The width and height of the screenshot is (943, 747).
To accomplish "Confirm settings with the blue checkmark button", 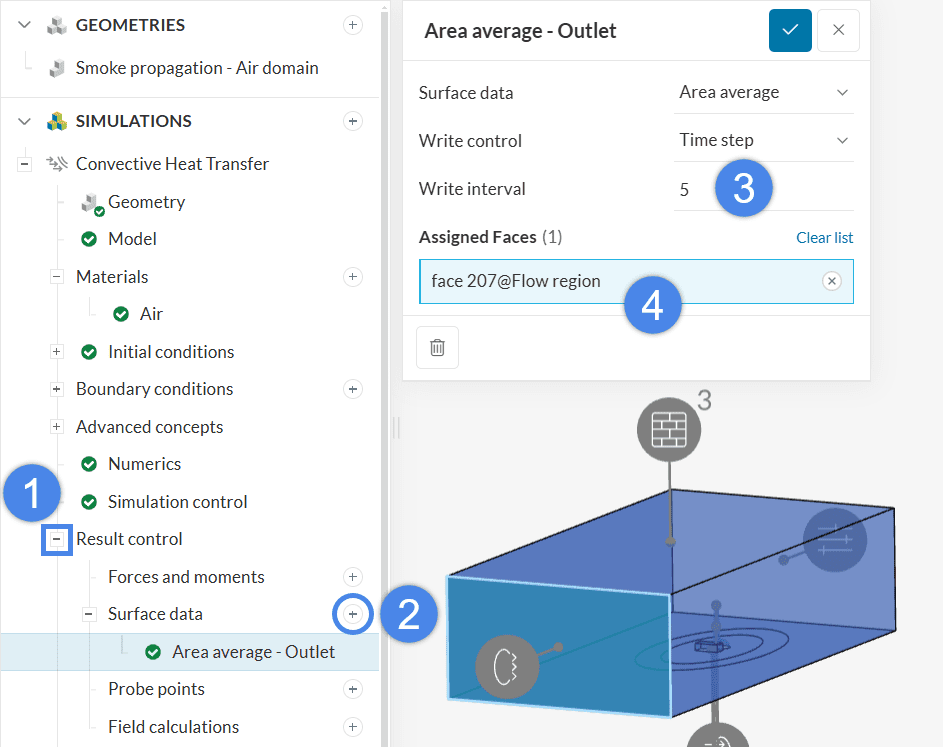I will [x=790, y=31].
